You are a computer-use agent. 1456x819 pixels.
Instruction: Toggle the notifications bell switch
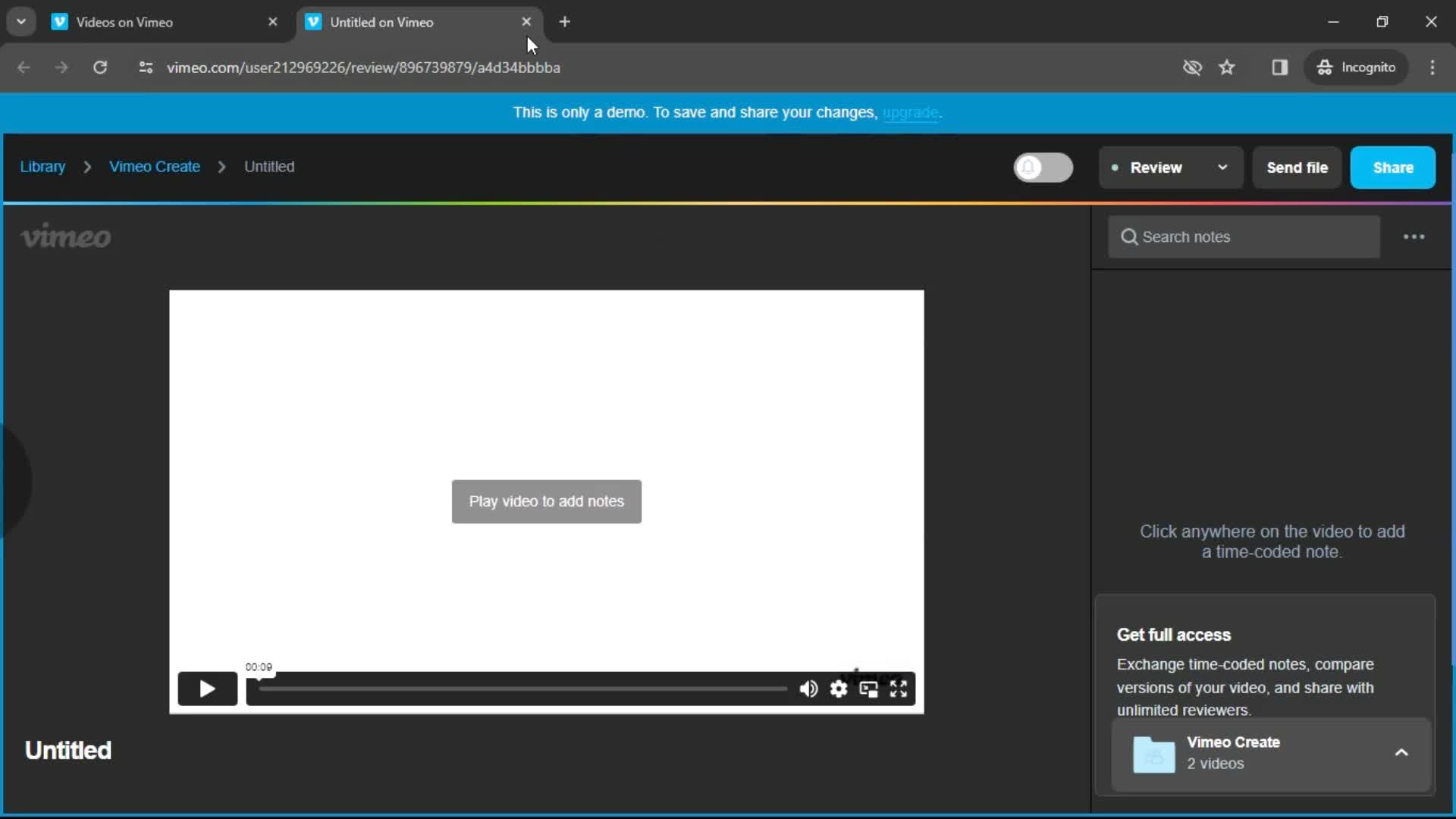pos(1043,168)
